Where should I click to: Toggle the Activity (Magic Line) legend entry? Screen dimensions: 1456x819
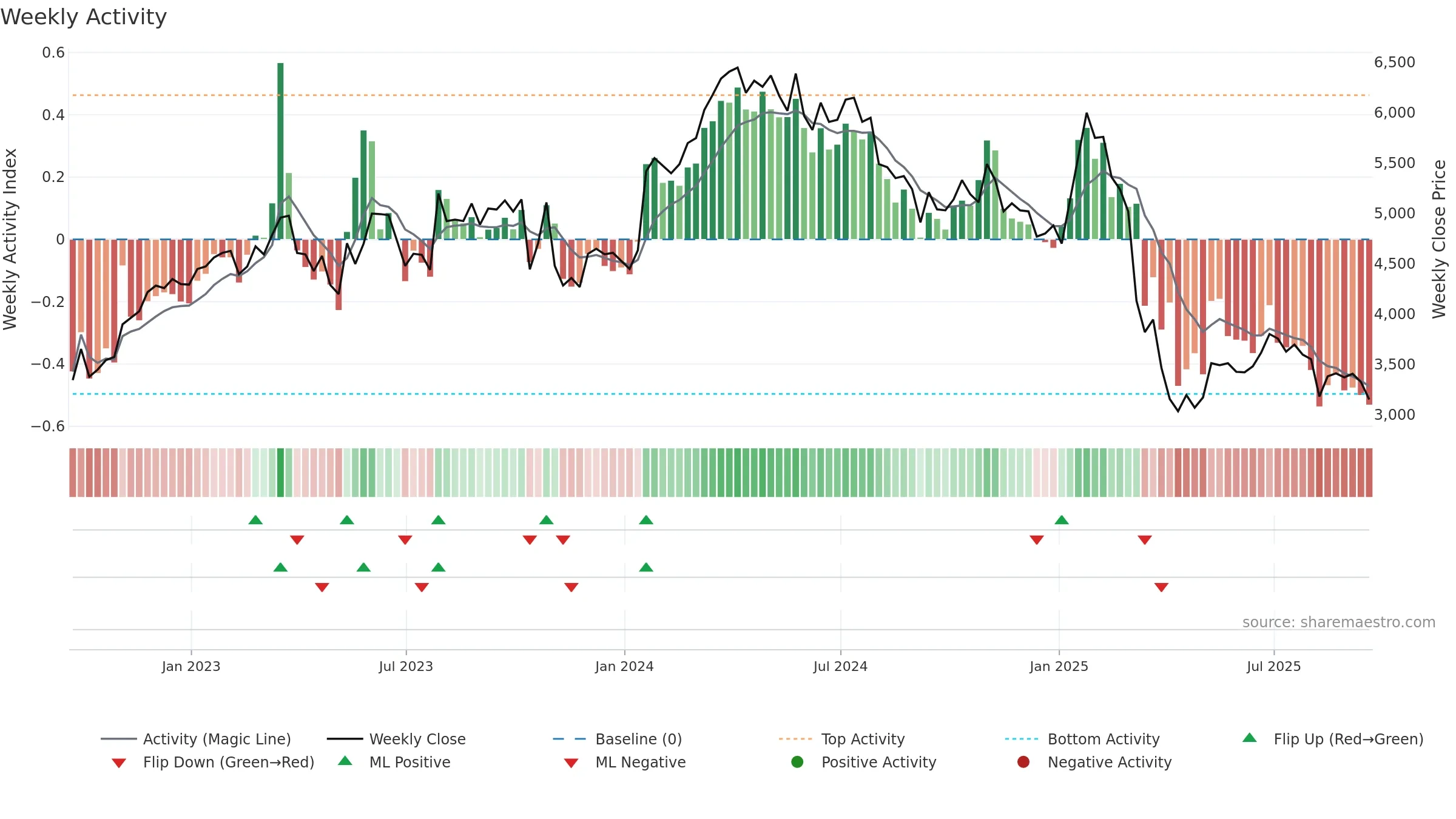196,739
